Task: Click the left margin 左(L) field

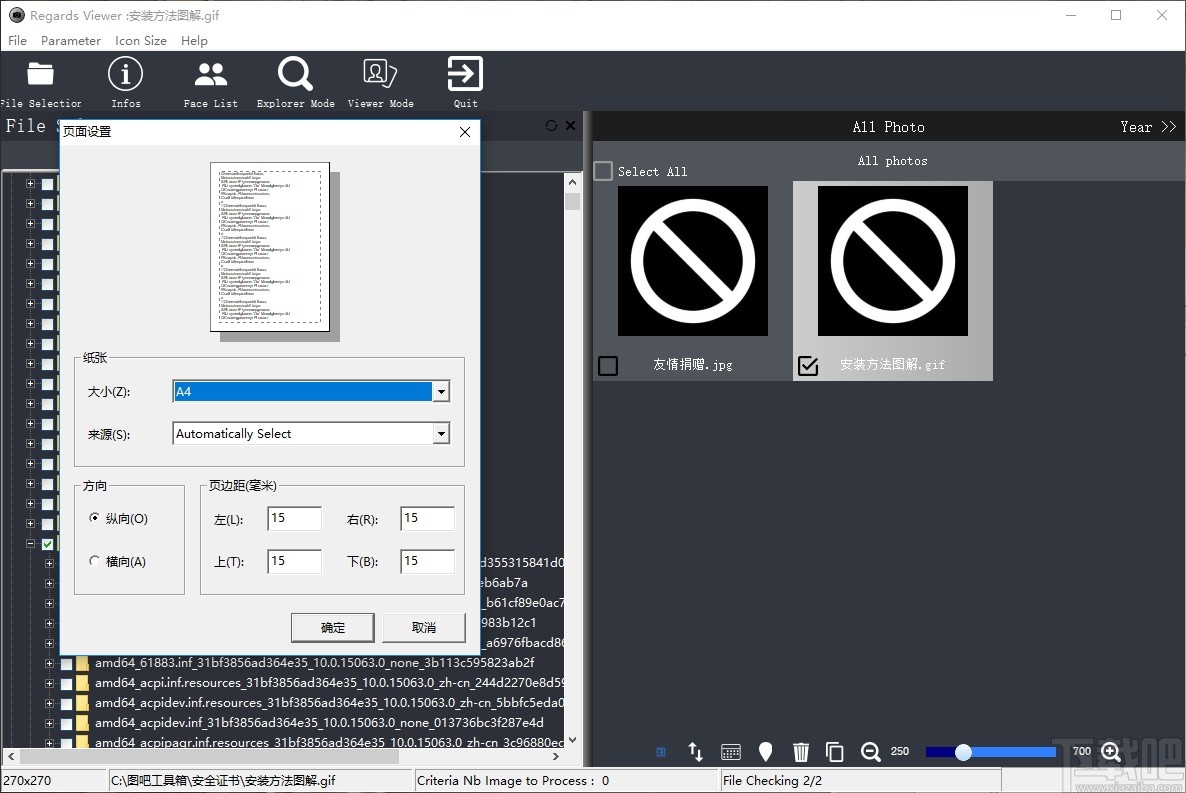Action: pos(295,518)
